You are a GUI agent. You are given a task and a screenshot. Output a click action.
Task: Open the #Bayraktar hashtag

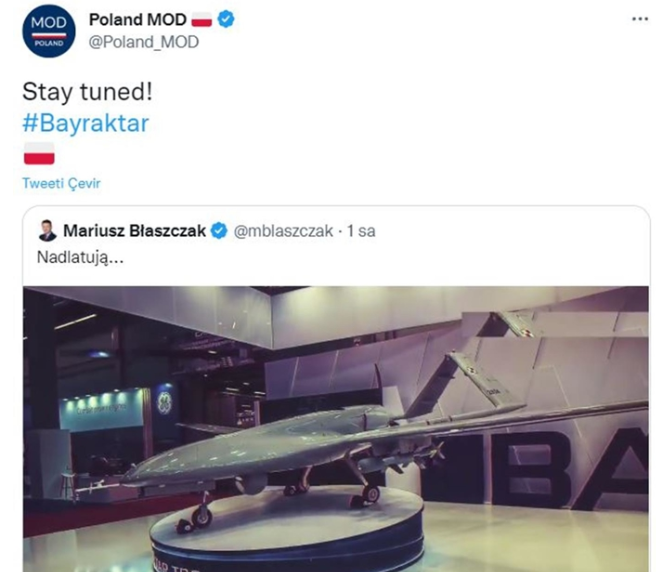coord(86,123)
